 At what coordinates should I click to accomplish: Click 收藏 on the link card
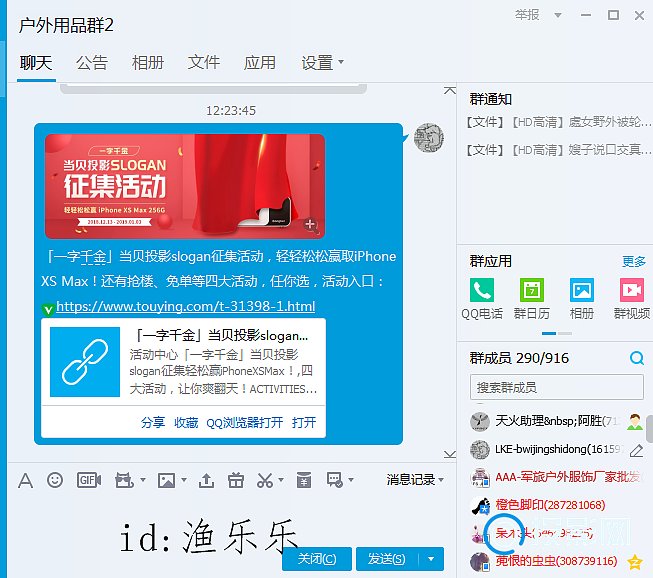click(x=186, y=423)
